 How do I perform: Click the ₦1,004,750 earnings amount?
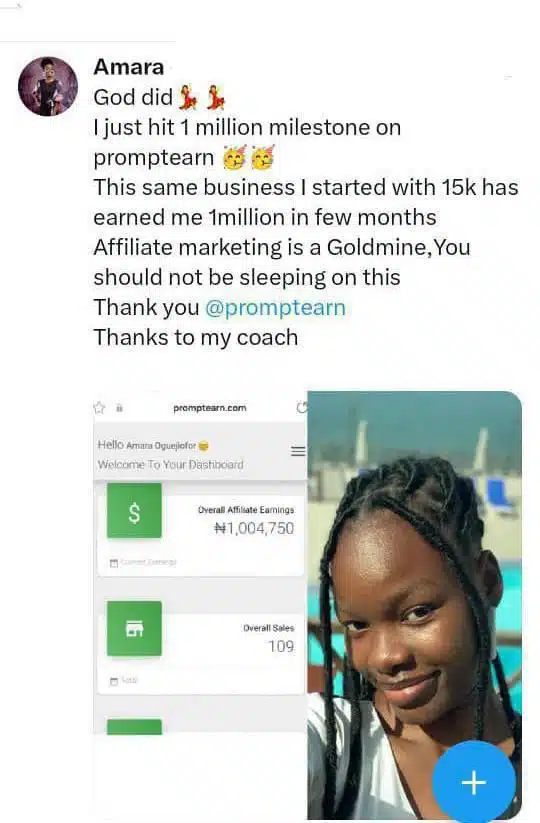click(255, 528)
